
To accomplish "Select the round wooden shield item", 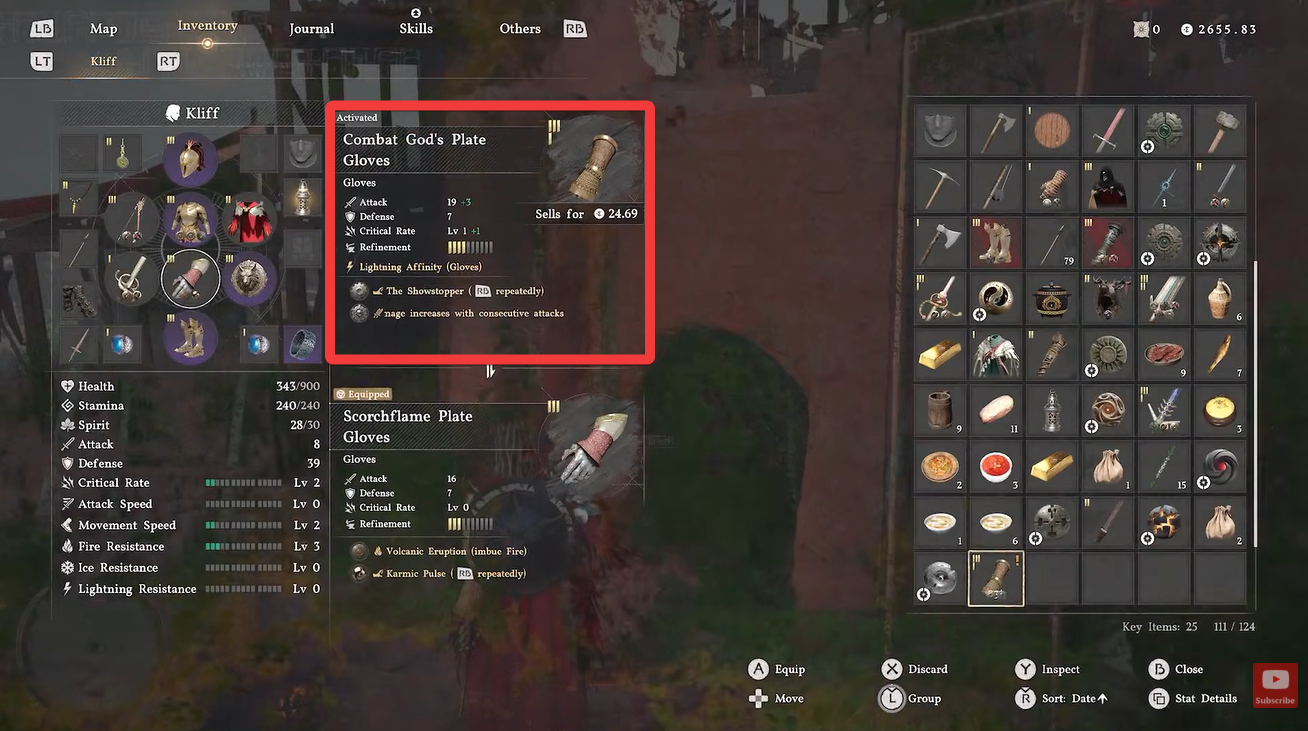I will pyautogui.click(x=1051, y=131).
